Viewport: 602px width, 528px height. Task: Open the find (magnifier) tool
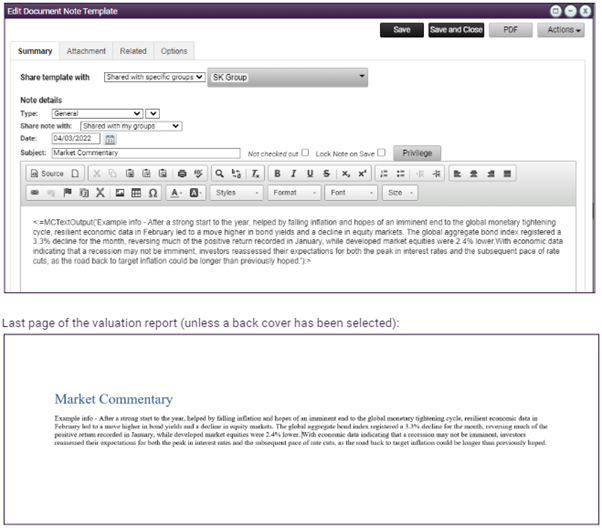pyautogui.click(x=220, y=173)
